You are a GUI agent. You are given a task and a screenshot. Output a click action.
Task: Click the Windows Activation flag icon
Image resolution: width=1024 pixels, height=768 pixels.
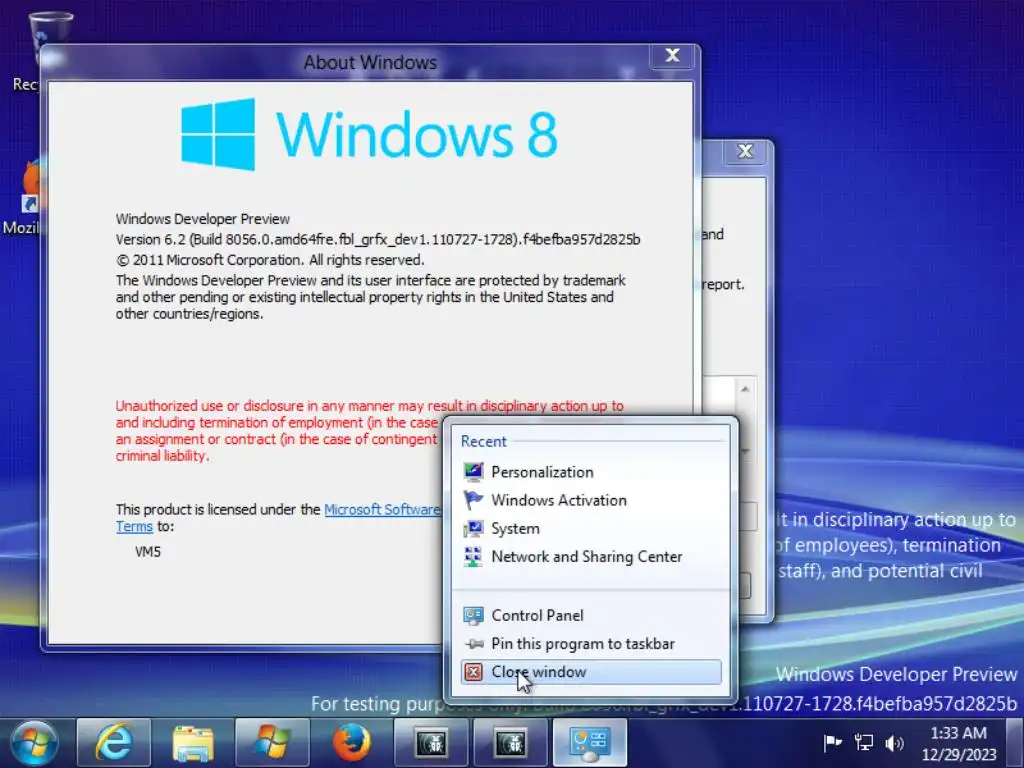(473, 500)
